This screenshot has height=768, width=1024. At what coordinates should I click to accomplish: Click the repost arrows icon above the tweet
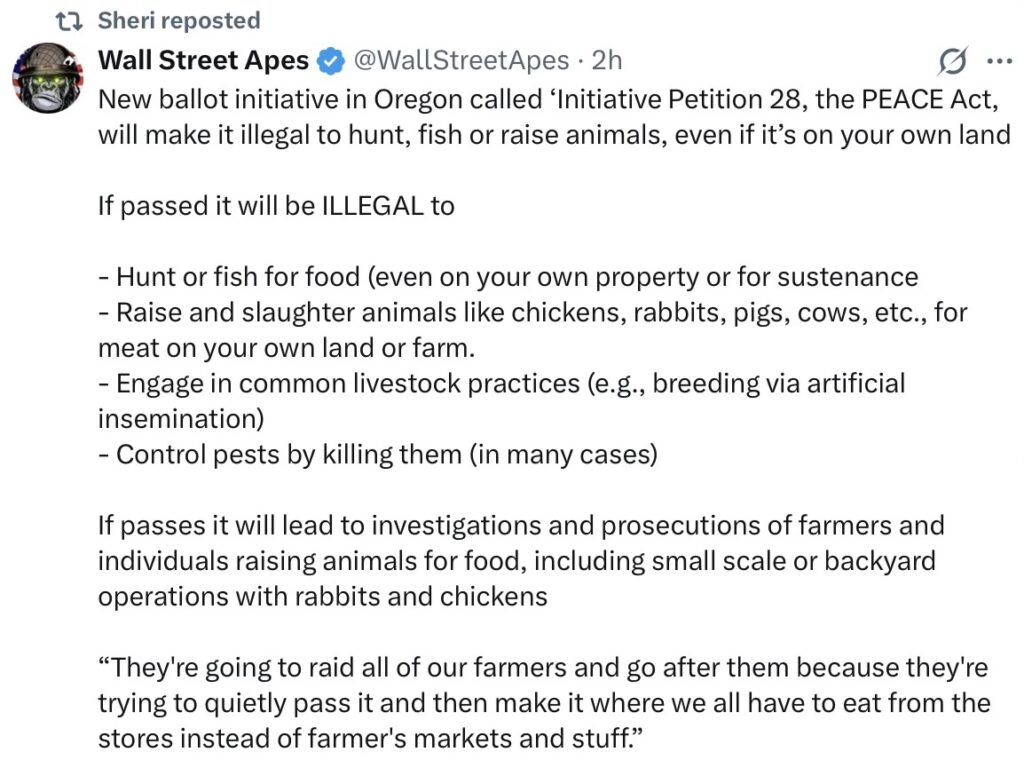click(72, 21)
